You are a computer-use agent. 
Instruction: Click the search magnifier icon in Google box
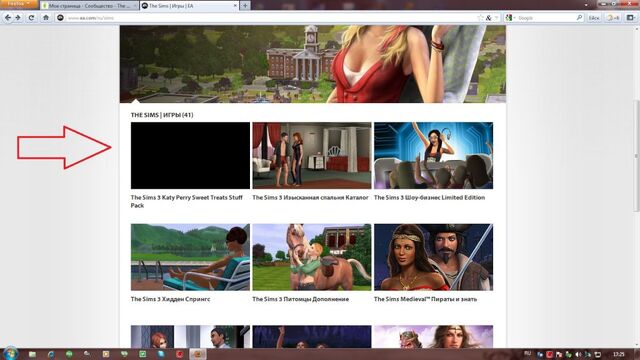[579, 18]
